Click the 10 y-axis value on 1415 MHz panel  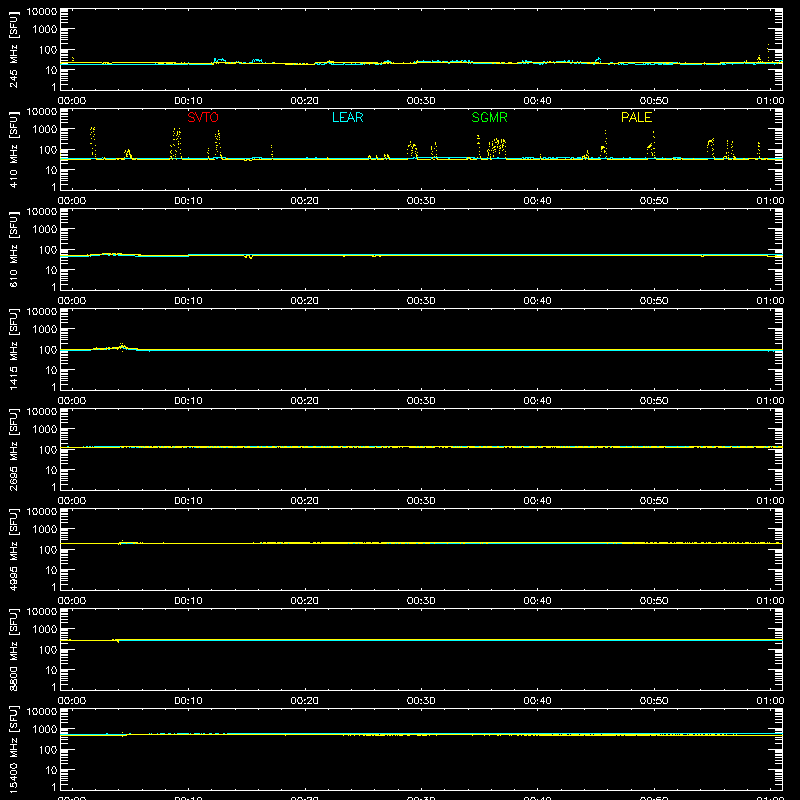pos(51,370)
